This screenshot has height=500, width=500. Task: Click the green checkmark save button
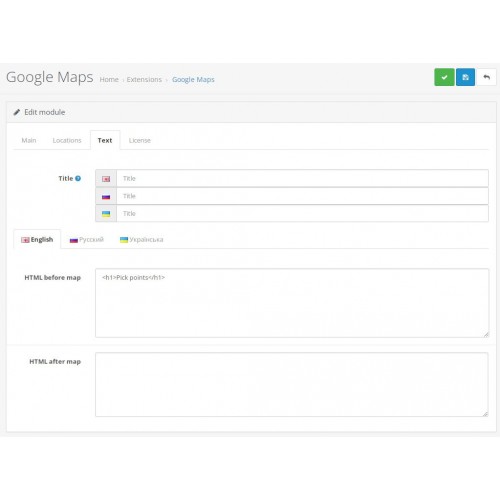pyautogui.click(x=444, y=77)
